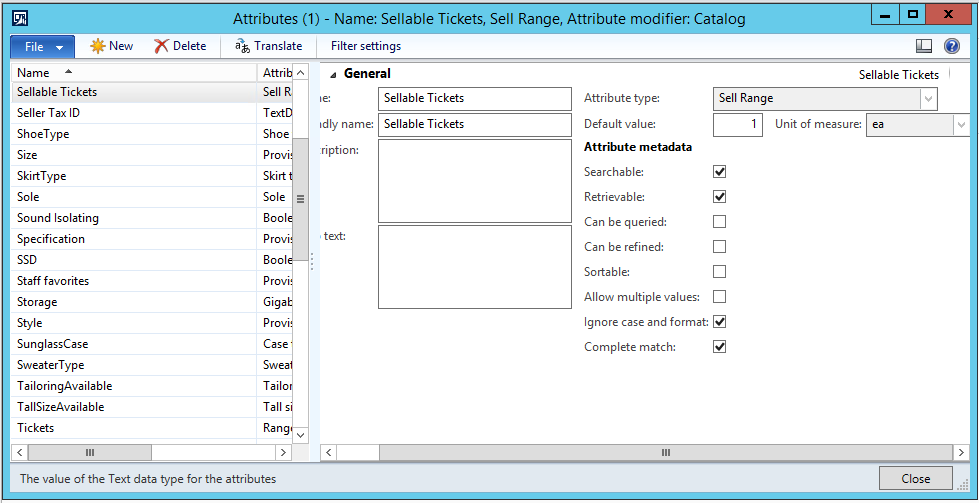Click the application icon in title bar

[19, 18]
